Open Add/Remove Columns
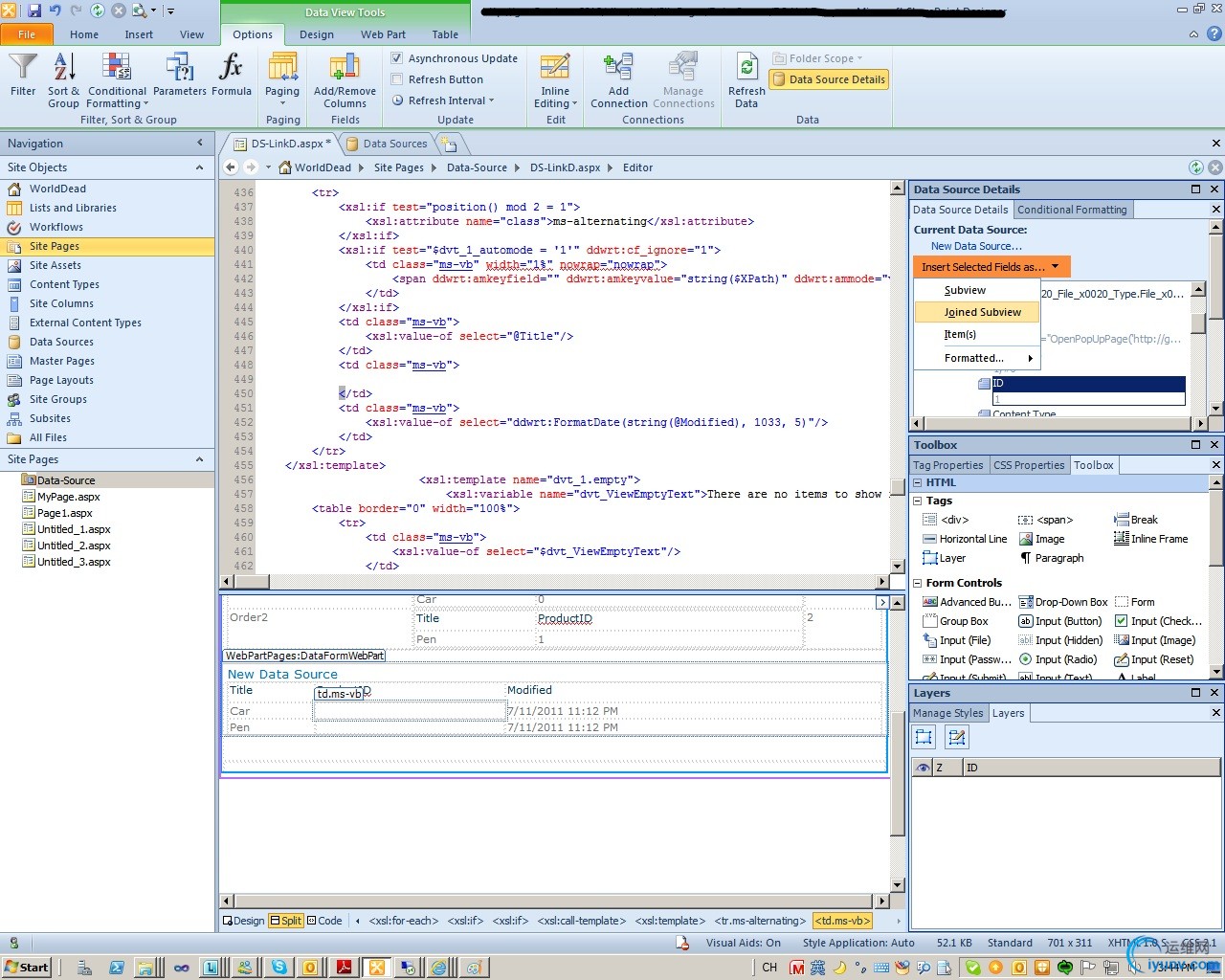The height and width of the screenshot is (980, 1225). pos(345,79)
